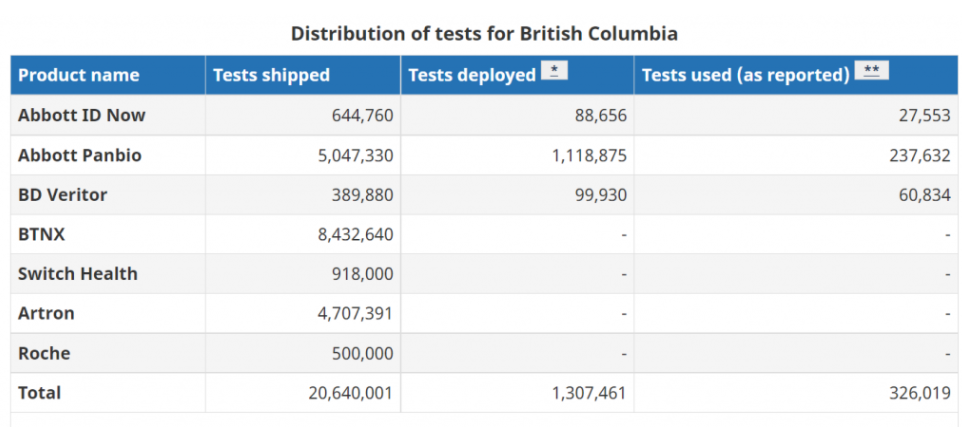Click the Roche row label

click(x=44, y=353)
